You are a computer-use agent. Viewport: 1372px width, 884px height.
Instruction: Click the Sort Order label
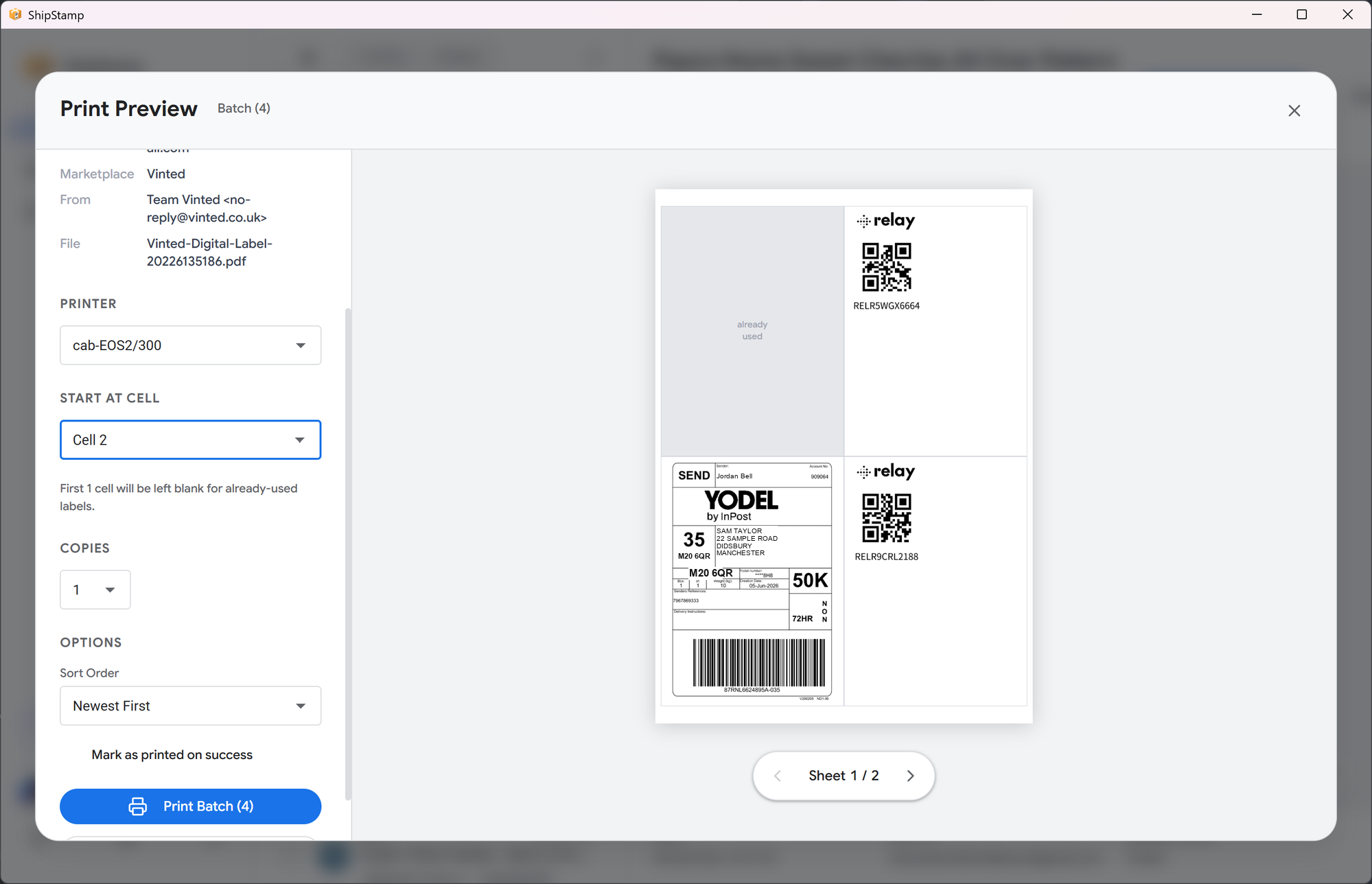pos(89,673)
